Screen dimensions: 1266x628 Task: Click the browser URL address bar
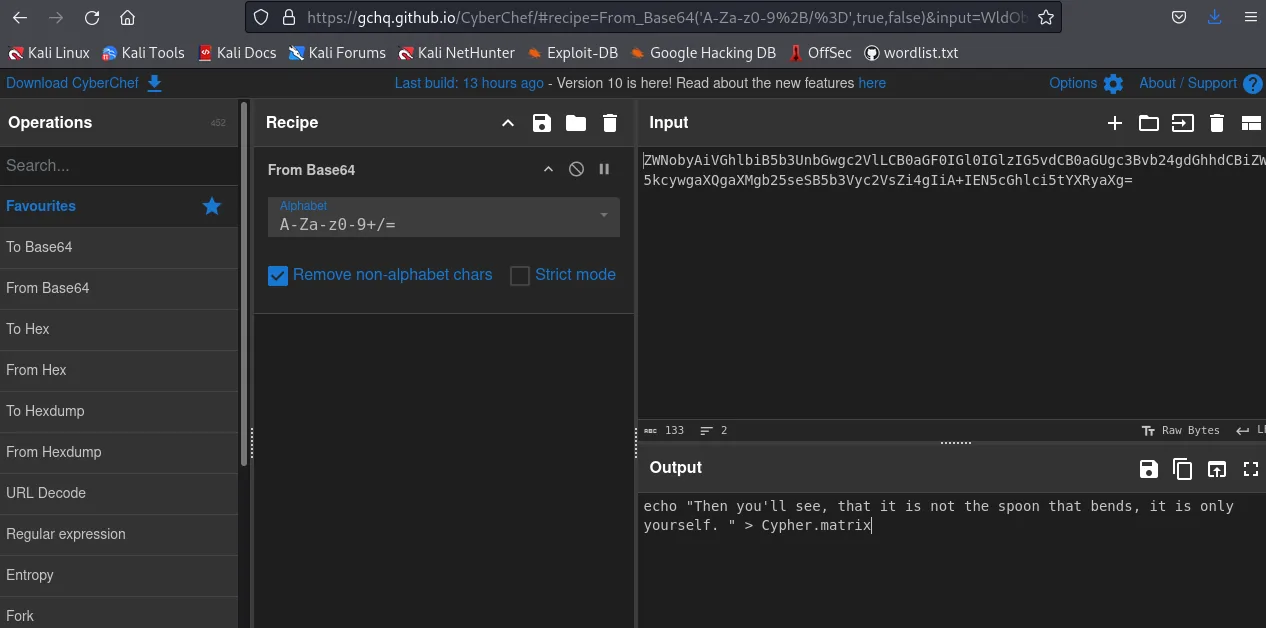(666, 17)
